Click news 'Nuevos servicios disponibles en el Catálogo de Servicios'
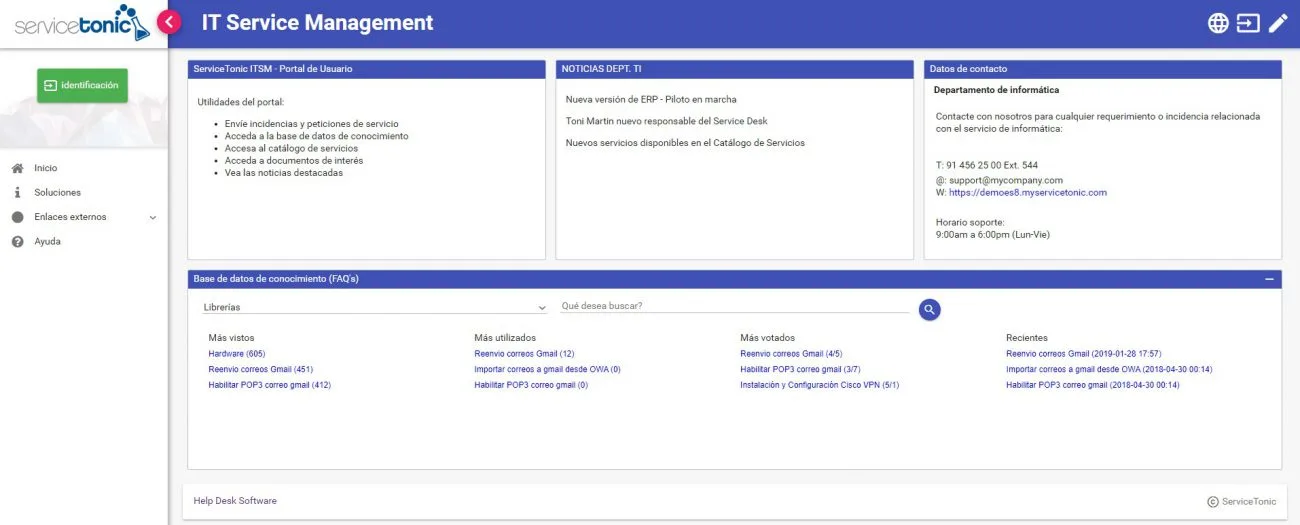The height and width of the screenshot is (525, 1300). coord(685,143)
